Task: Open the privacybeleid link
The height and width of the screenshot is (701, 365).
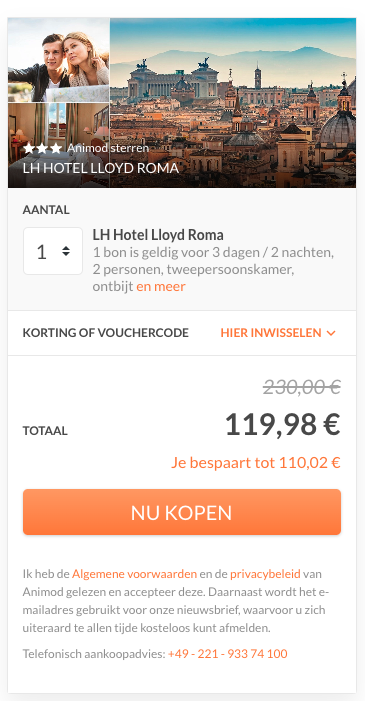Action: pyautogui.click(x=265, y=574)
